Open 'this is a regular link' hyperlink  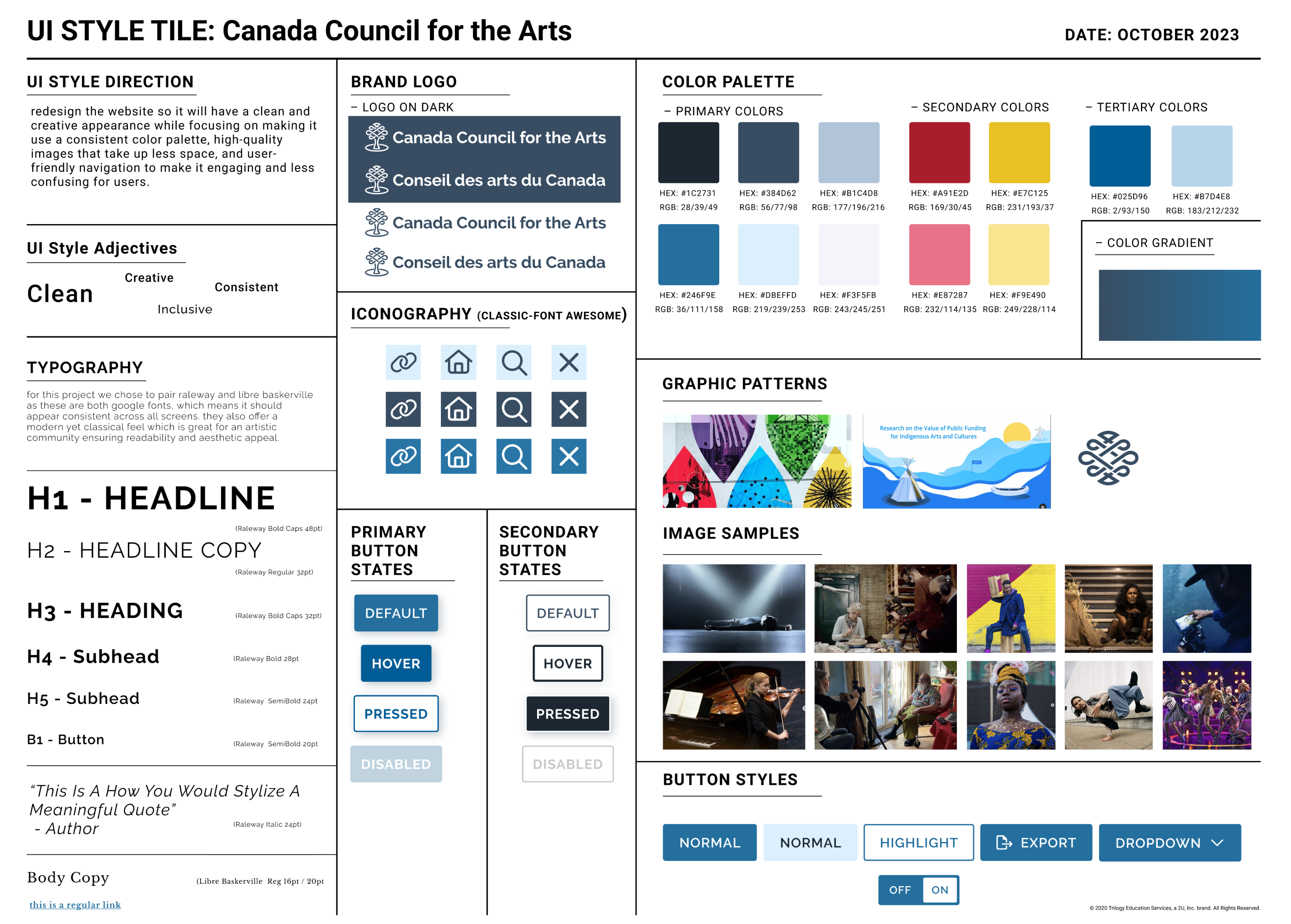click(75, 905)
